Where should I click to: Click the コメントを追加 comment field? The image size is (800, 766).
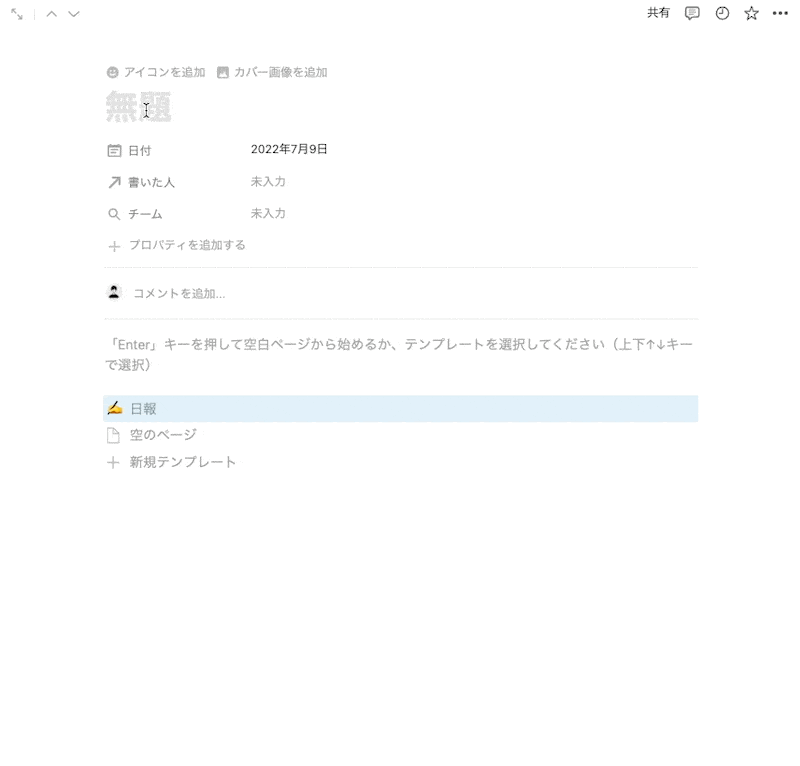coord(179,294)
